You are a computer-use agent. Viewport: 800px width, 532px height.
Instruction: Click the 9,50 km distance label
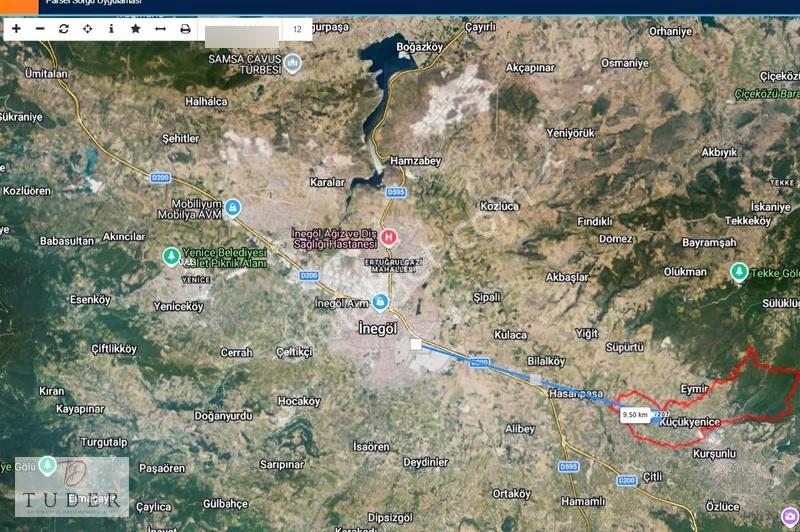635,415
